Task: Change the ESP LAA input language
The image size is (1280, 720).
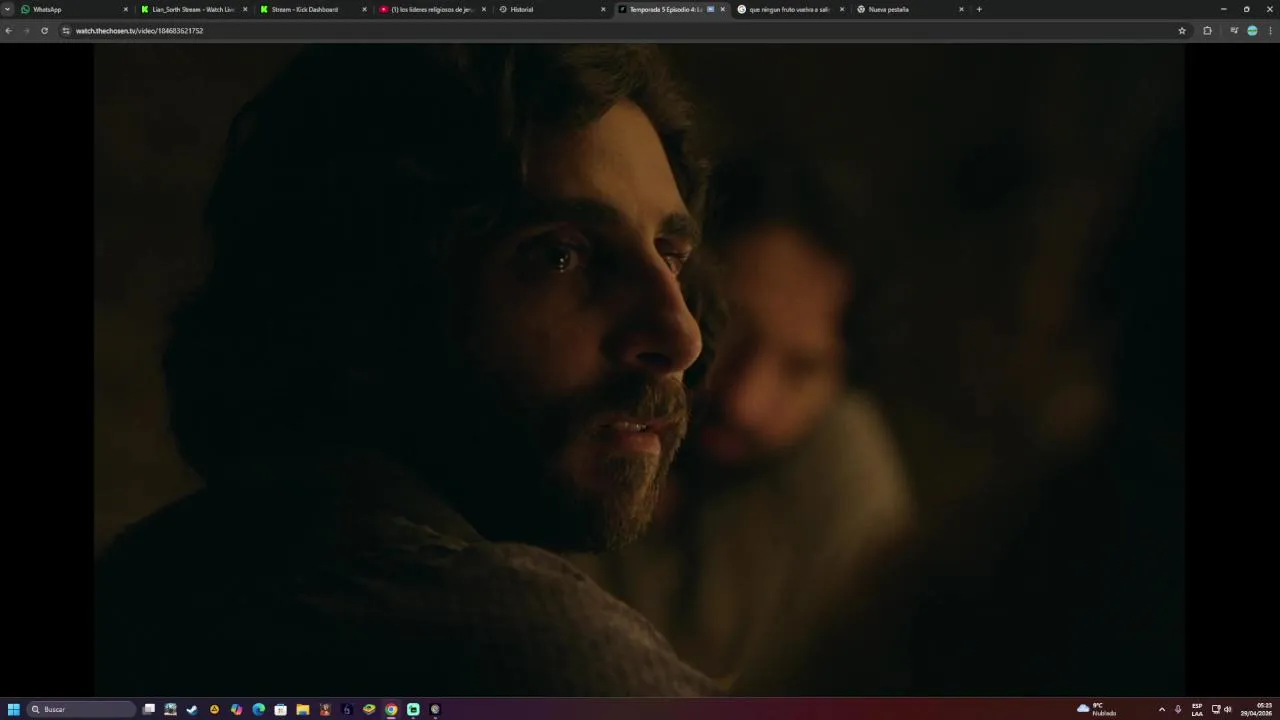Action: (1197, 709)
